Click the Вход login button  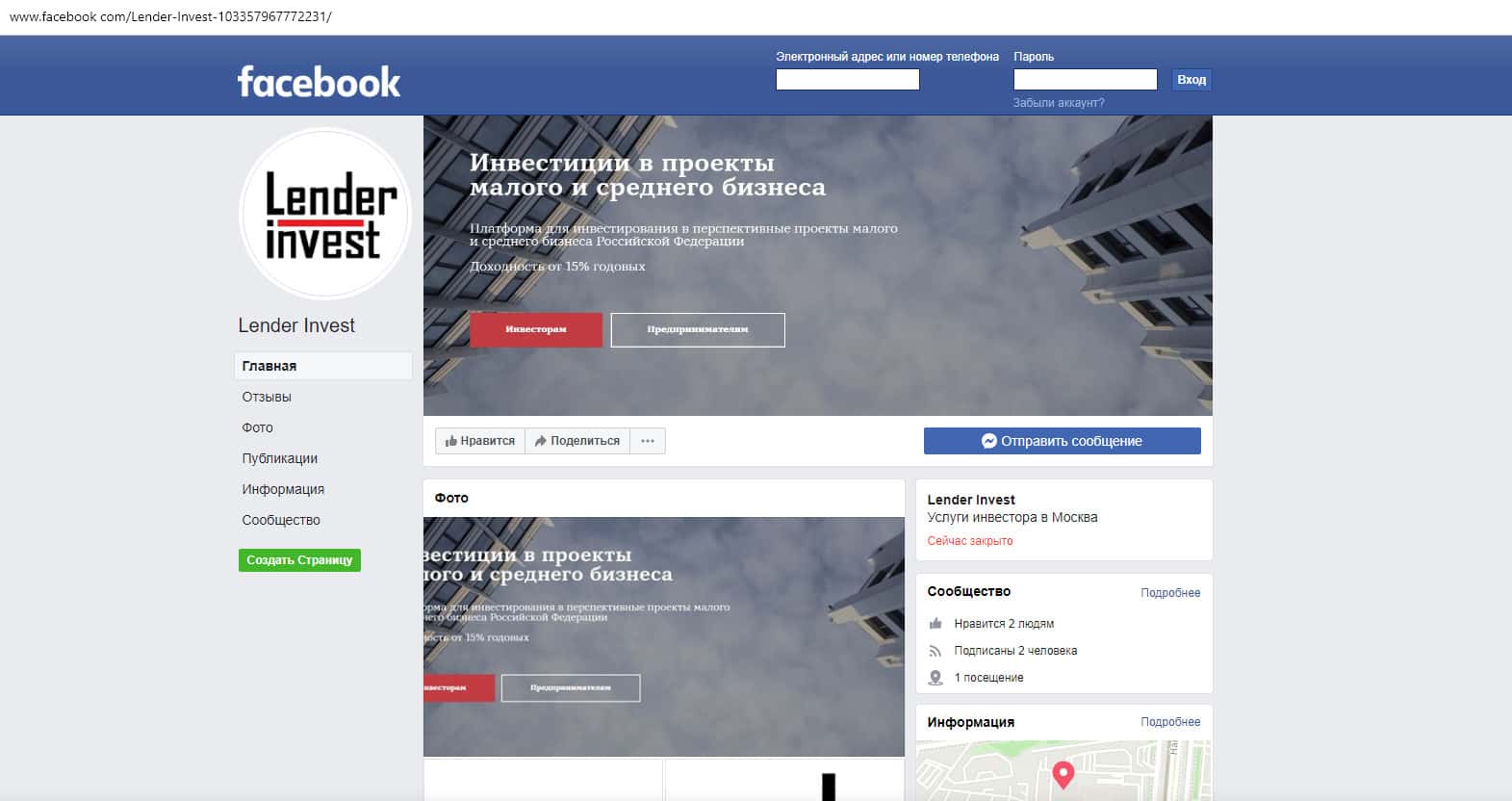tap(1192, 80)
